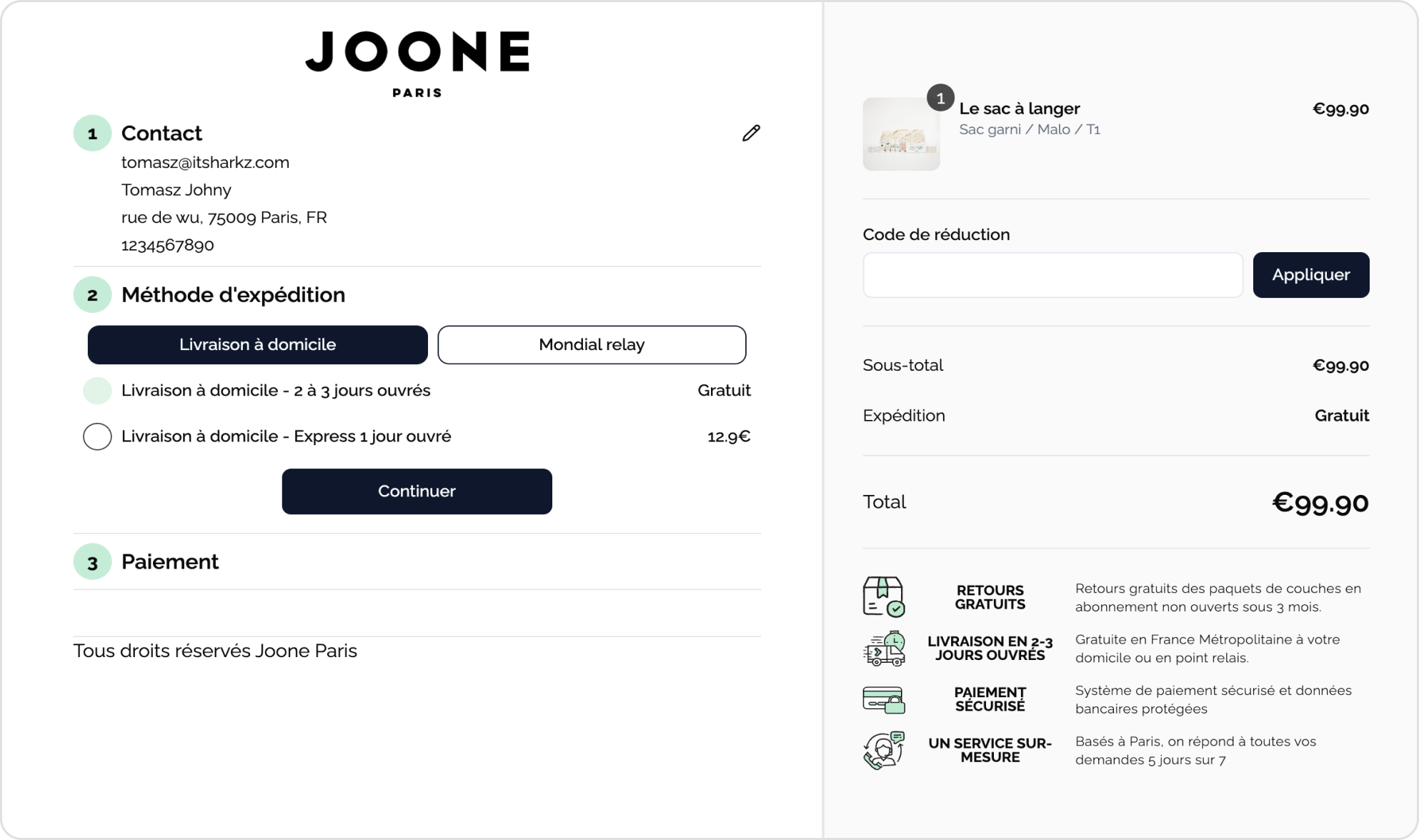Select Express 1 jour ouvré delivery radio
The image size is (1419, 840).
pos(97,436)
